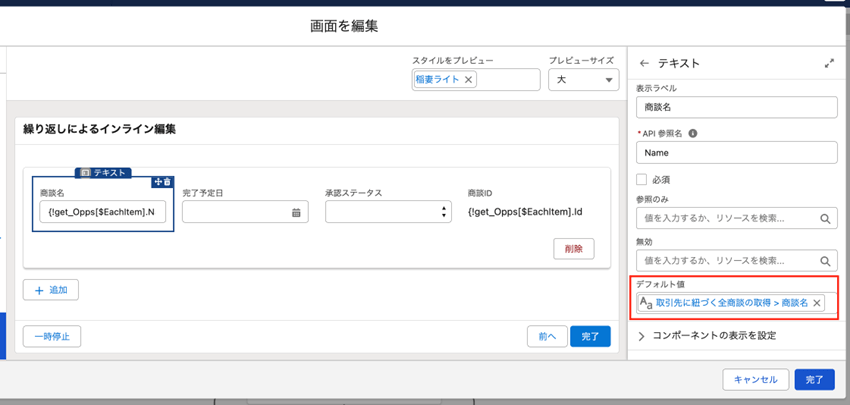The image size is (850, 405).
Task: Click the 一時停止 button
Action: (x=52, y=337)
